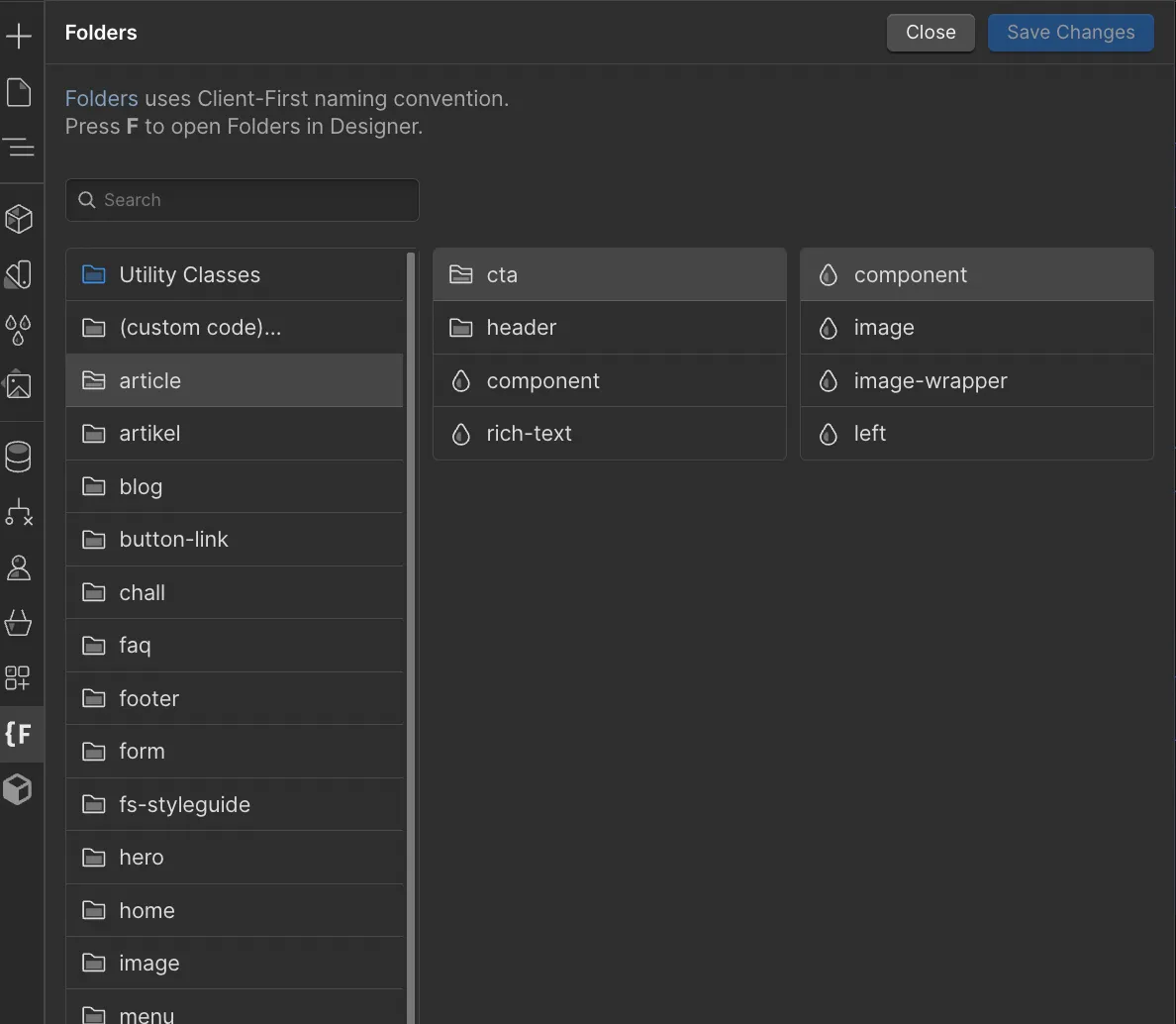The image size is (1176, 1024).
Task: Click inside the Search input field
Action: click(x=242, y=199)
